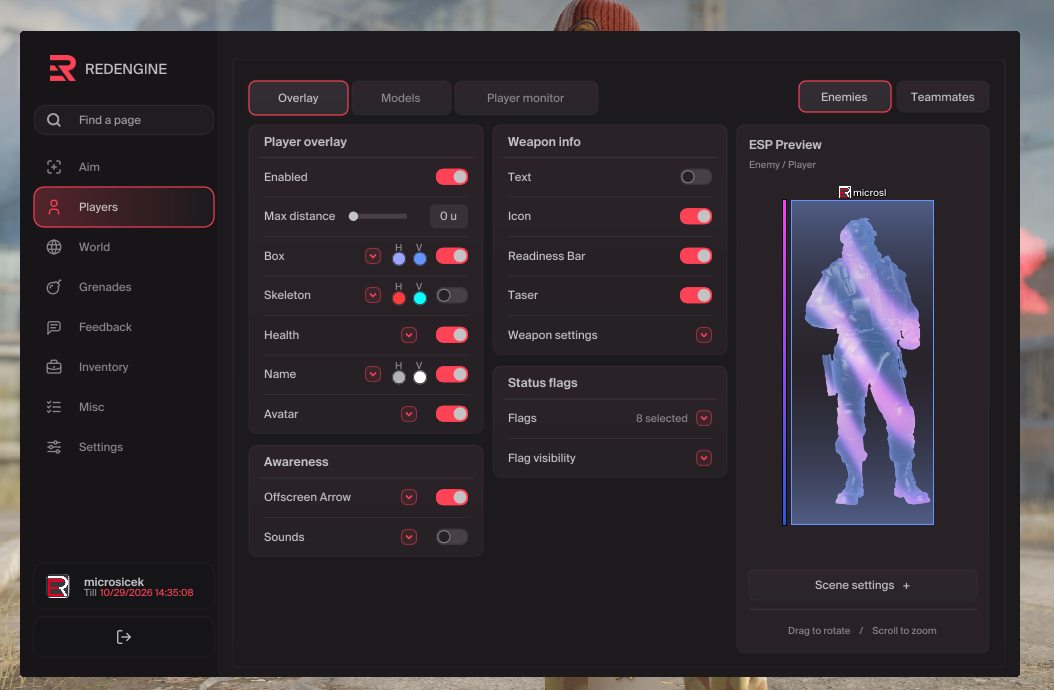Image resolution: width=1054 pixels, height=690 pixels.
Task: Click the Find a page field
Action: pyautogui.click(x=124, y=120)
